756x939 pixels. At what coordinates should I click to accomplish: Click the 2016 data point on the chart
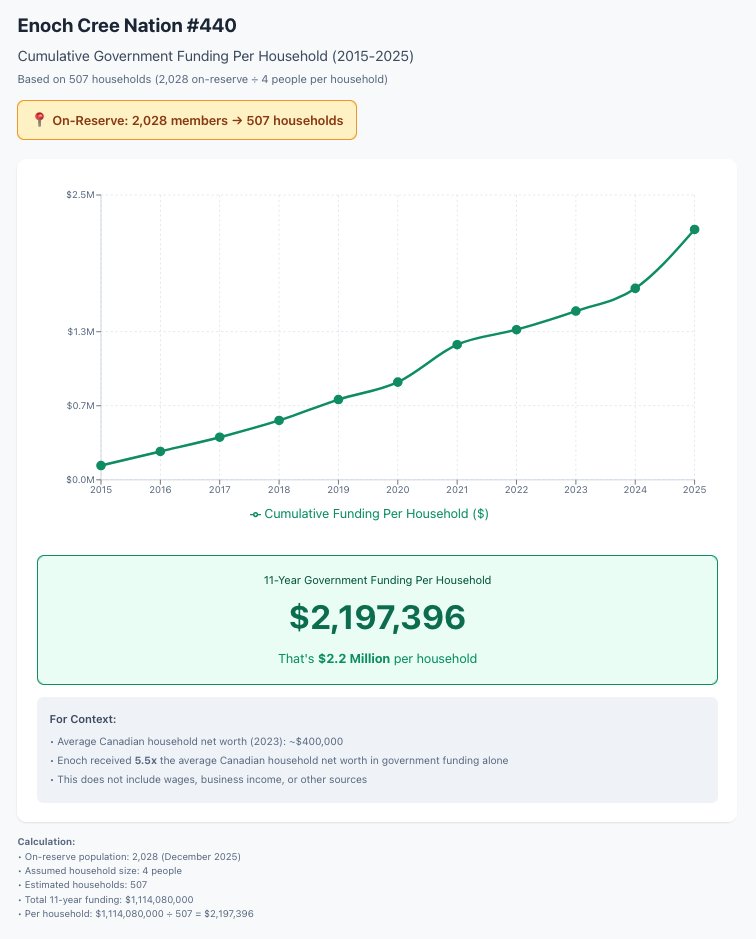pos(160,451)
